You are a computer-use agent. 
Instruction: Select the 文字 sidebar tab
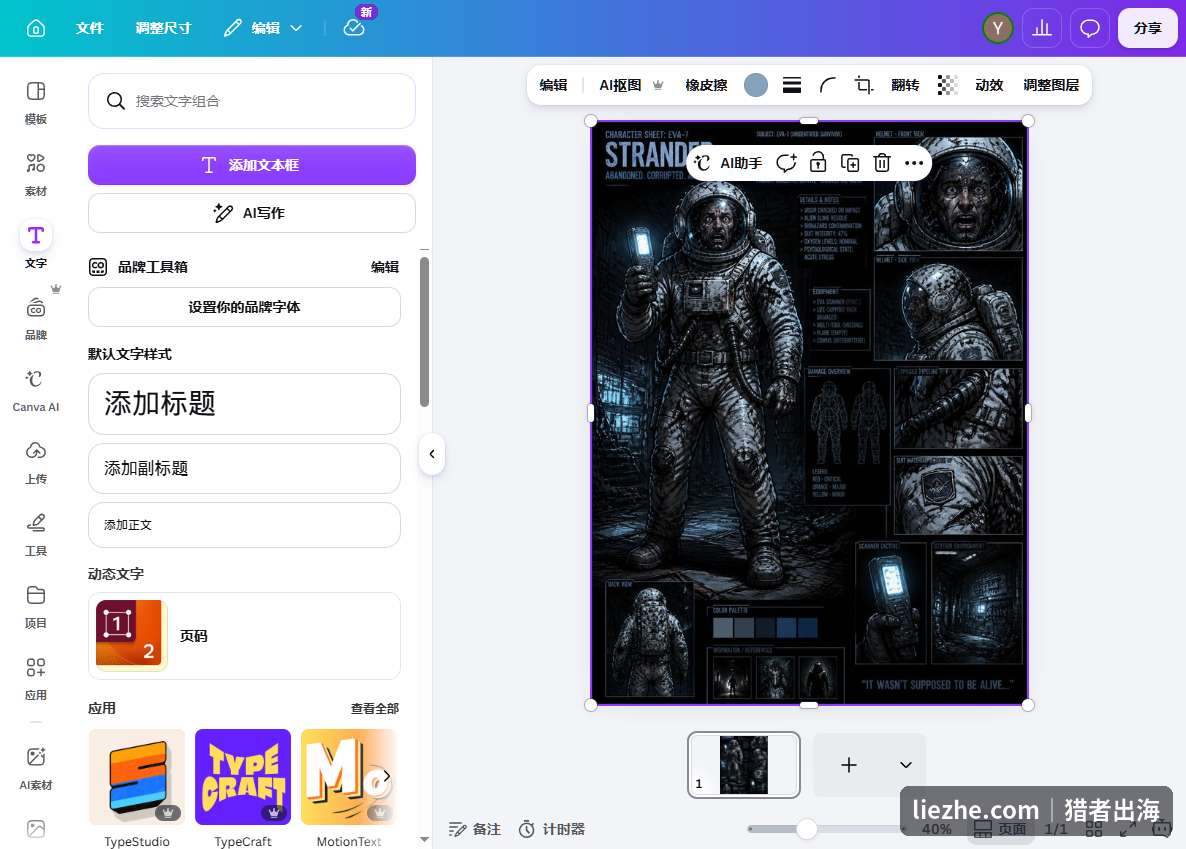pyautogui.click(x=36, y=246)
